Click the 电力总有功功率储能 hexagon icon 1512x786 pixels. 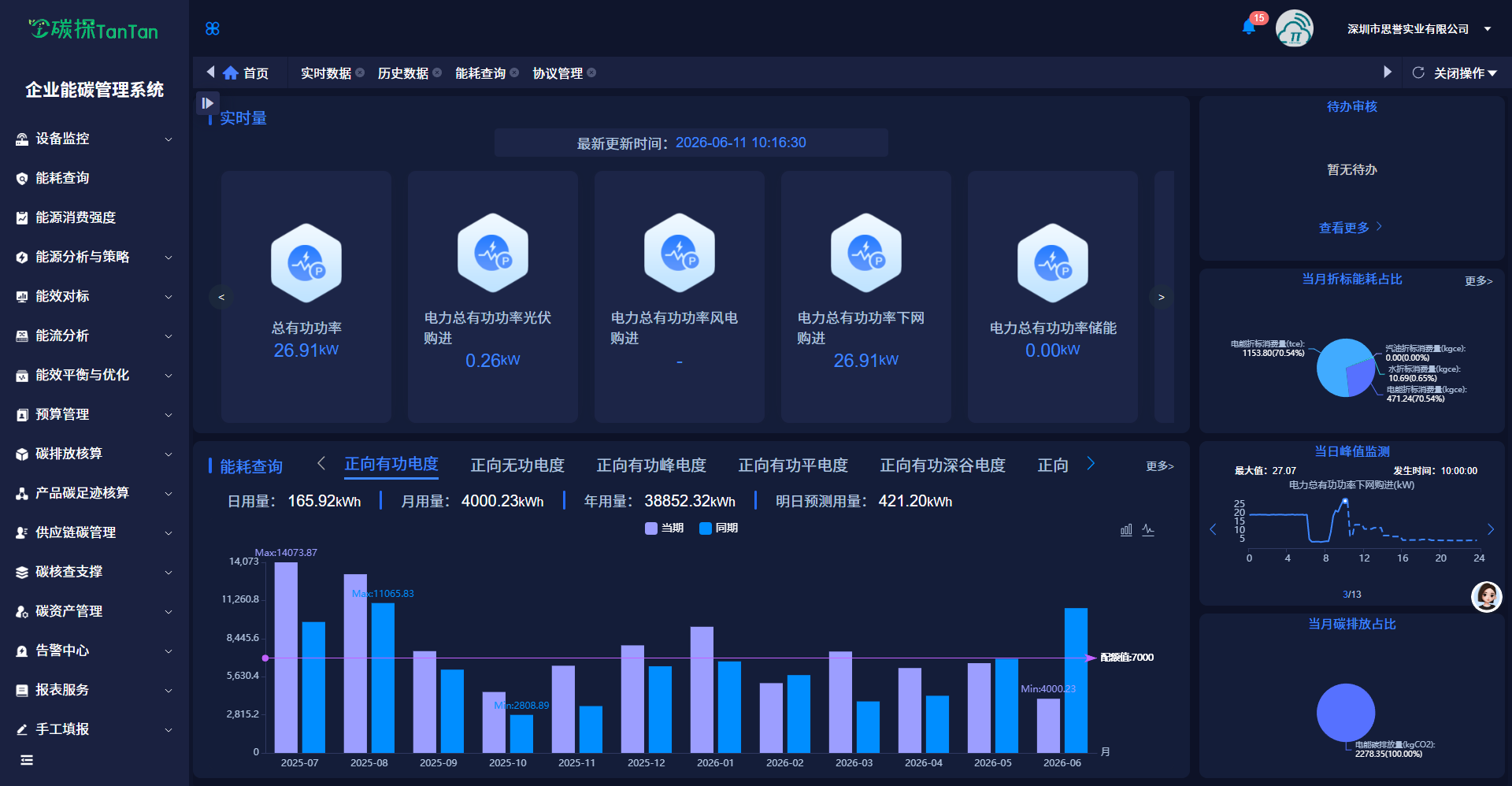point(1053,263)
